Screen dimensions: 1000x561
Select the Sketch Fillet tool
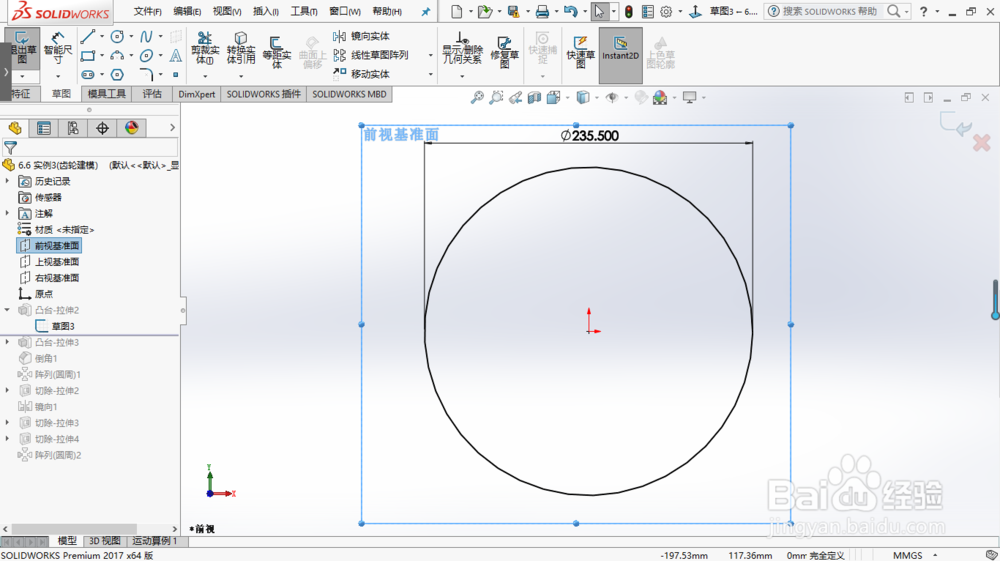click(147, 75)
